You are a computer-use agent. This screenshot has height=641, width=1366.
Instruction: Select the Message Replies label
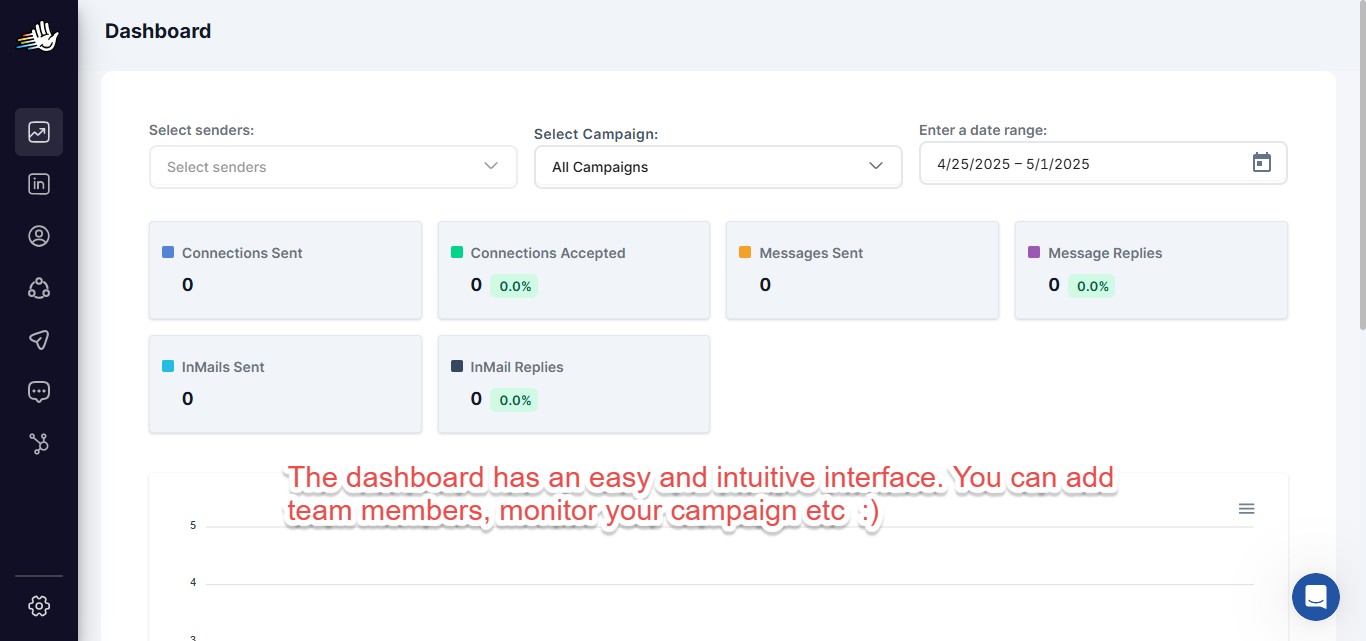pos(1105,253)
